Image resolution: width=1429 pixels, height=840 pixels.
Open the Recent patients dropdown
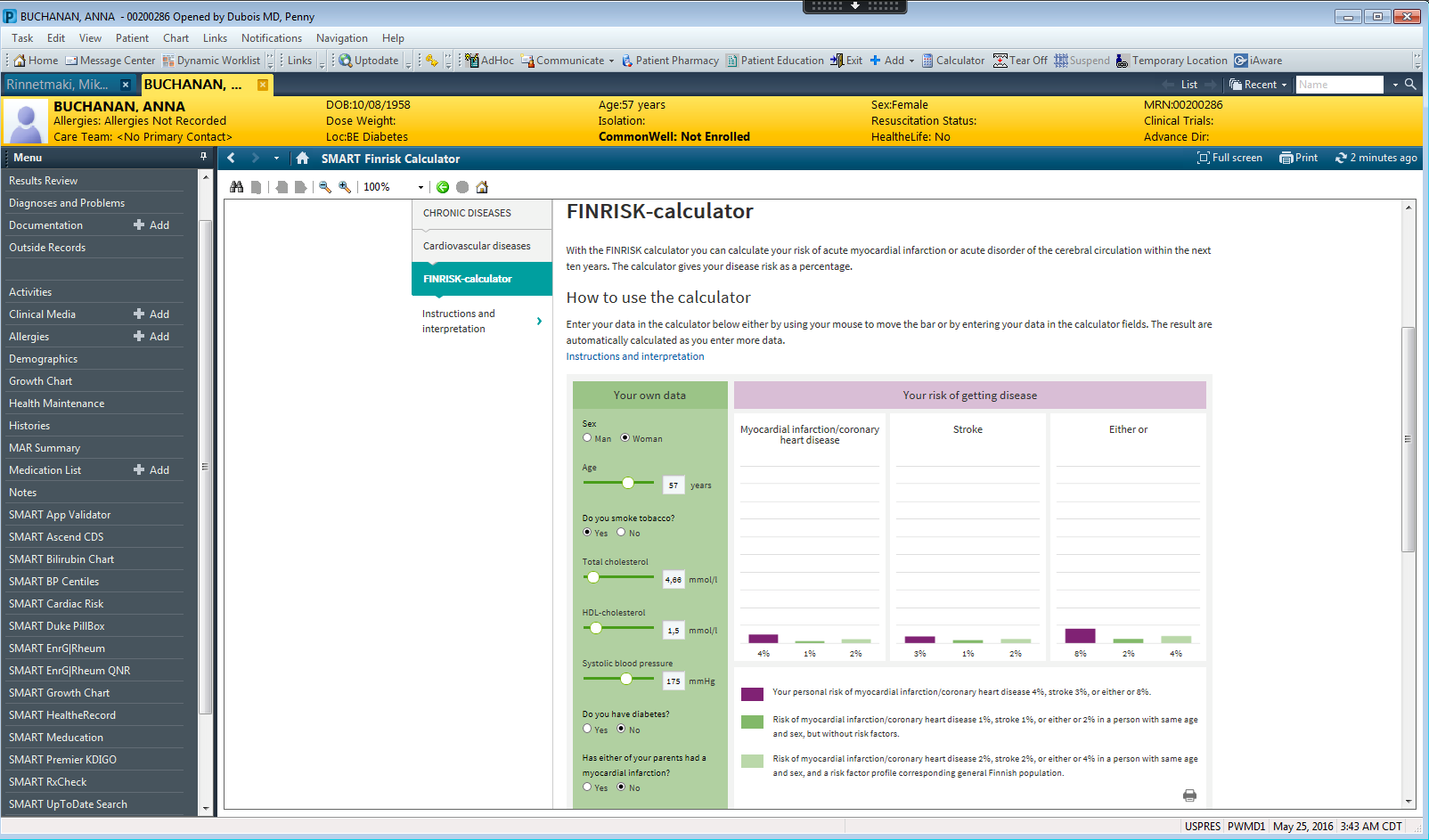tap(1259, 85)
